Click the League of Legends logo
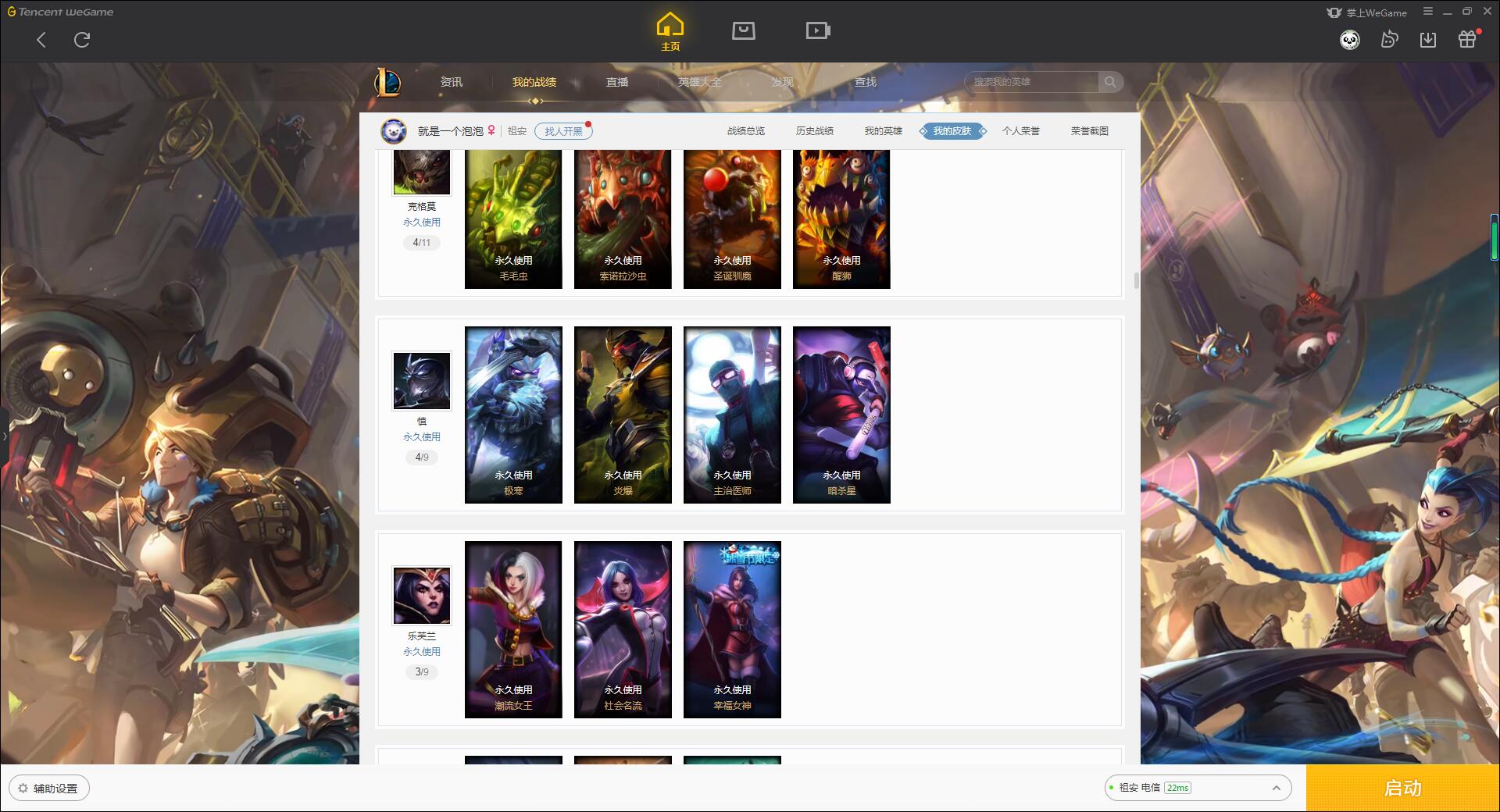This screenshot has width=1500, height=812. tap(388, 82)
